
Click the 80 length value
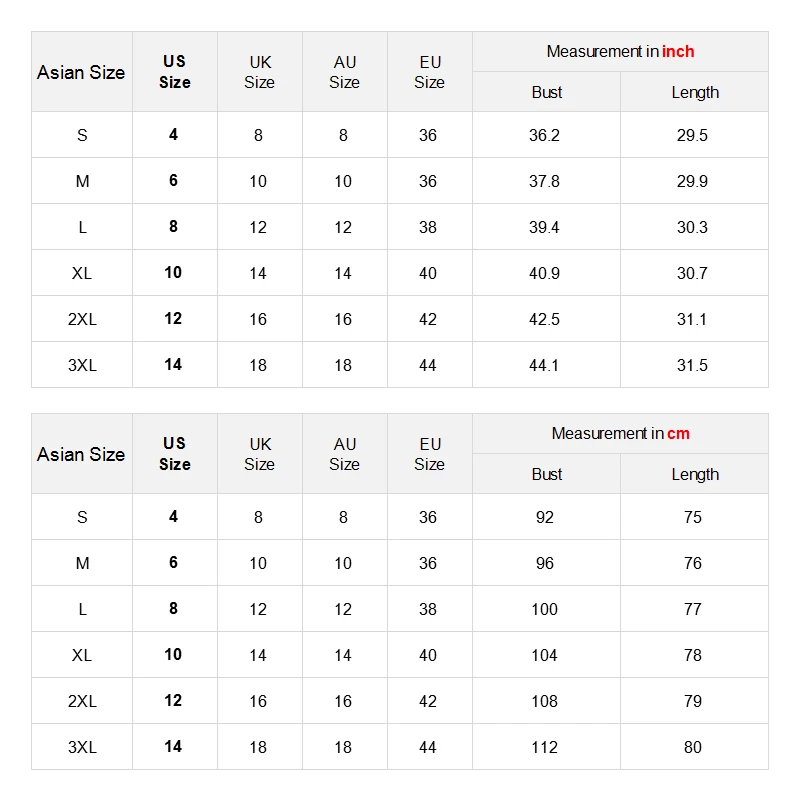(693, 747)
